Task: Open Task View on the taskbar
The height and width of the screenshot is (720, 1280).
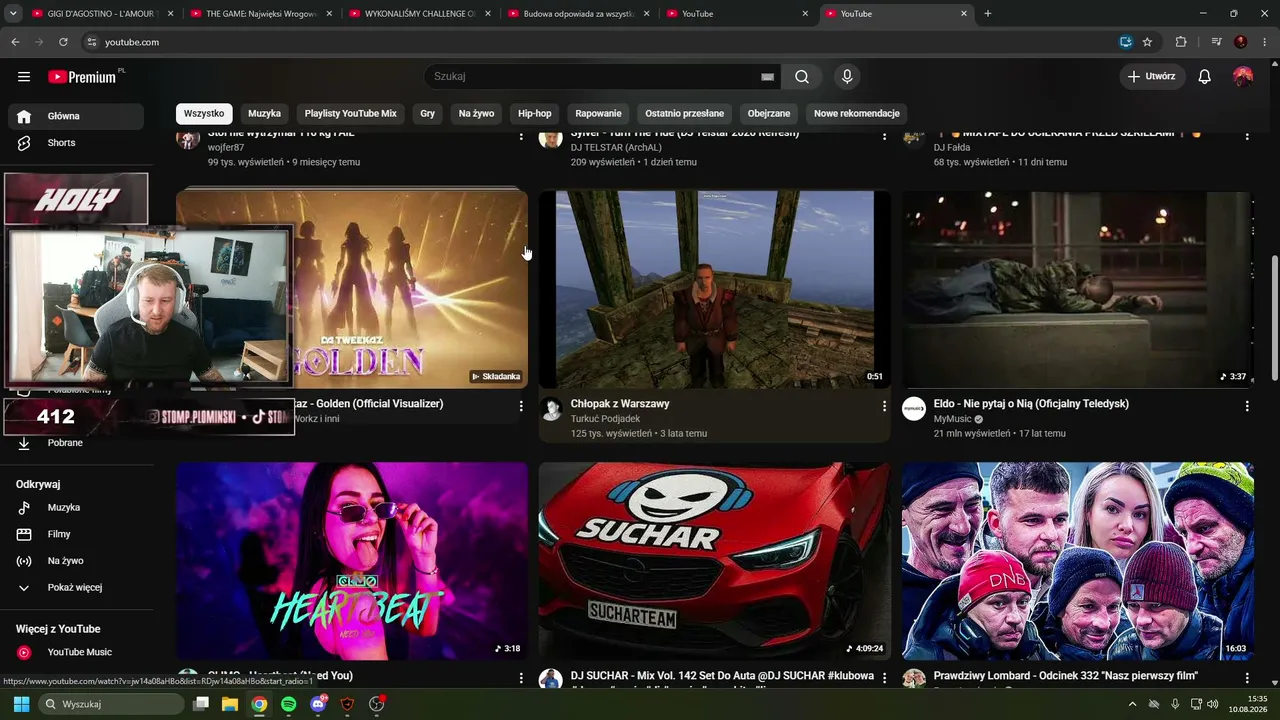Action: click(200, 704)
